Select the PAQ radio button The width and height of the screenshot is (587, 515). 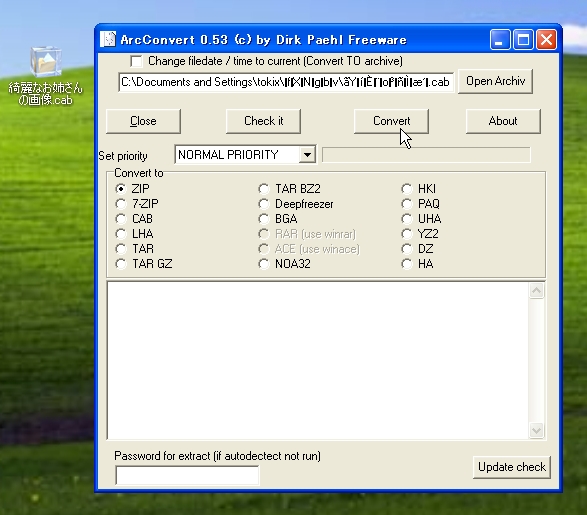407,204
